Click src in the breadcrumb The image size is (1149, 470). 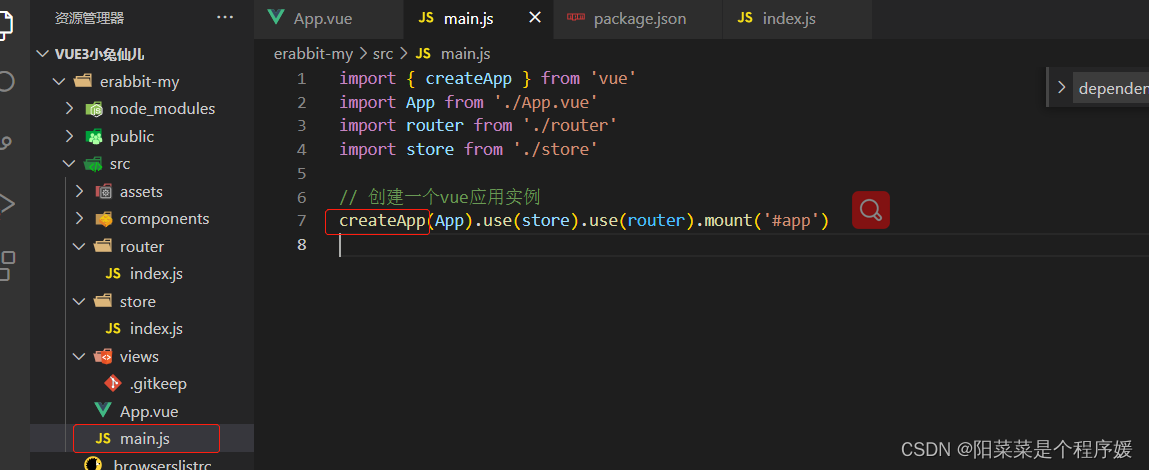coord(383,54)
